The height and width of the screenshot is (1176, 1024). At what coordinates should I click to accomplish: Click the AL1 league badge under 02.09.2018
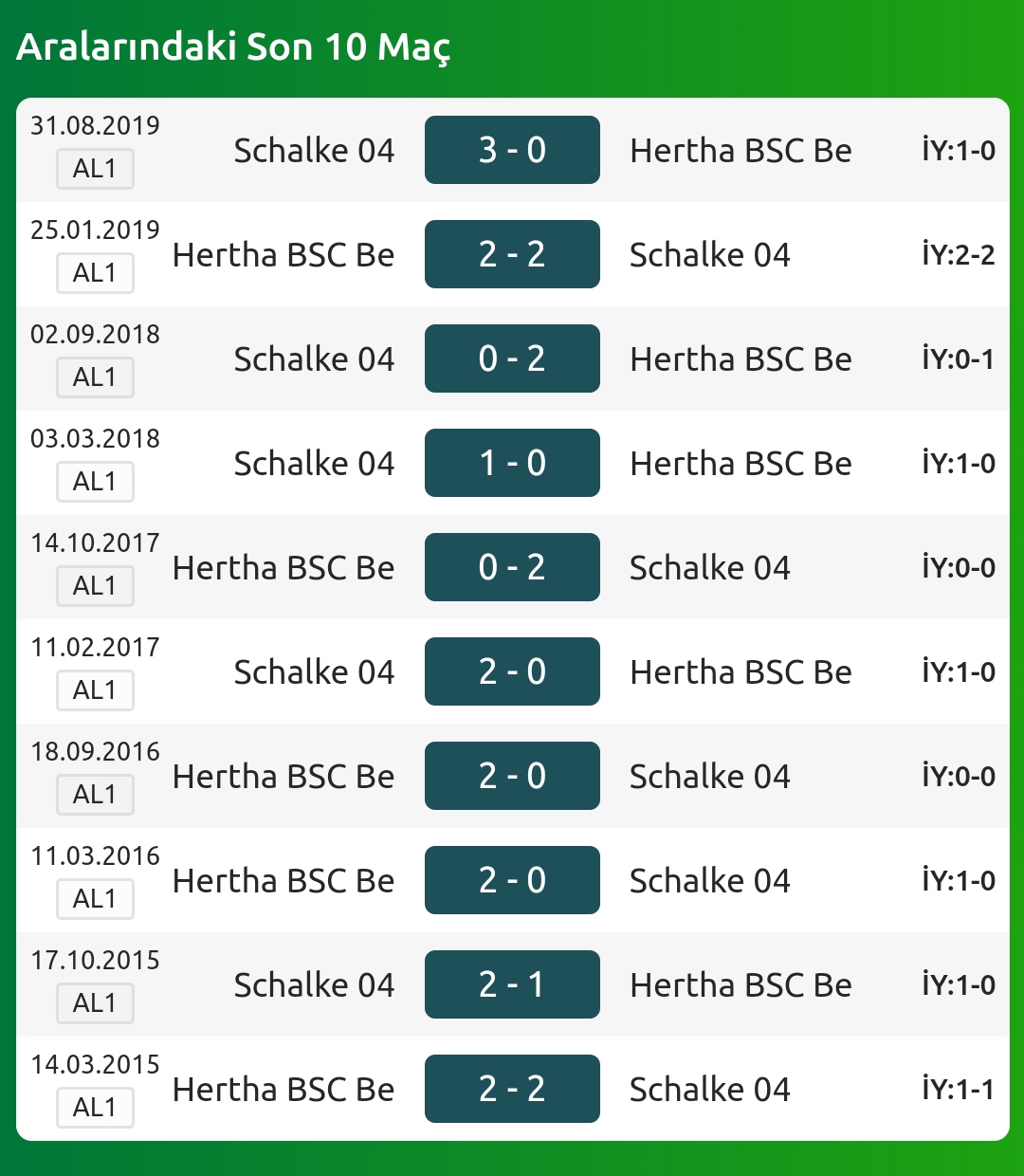(95, 377)
